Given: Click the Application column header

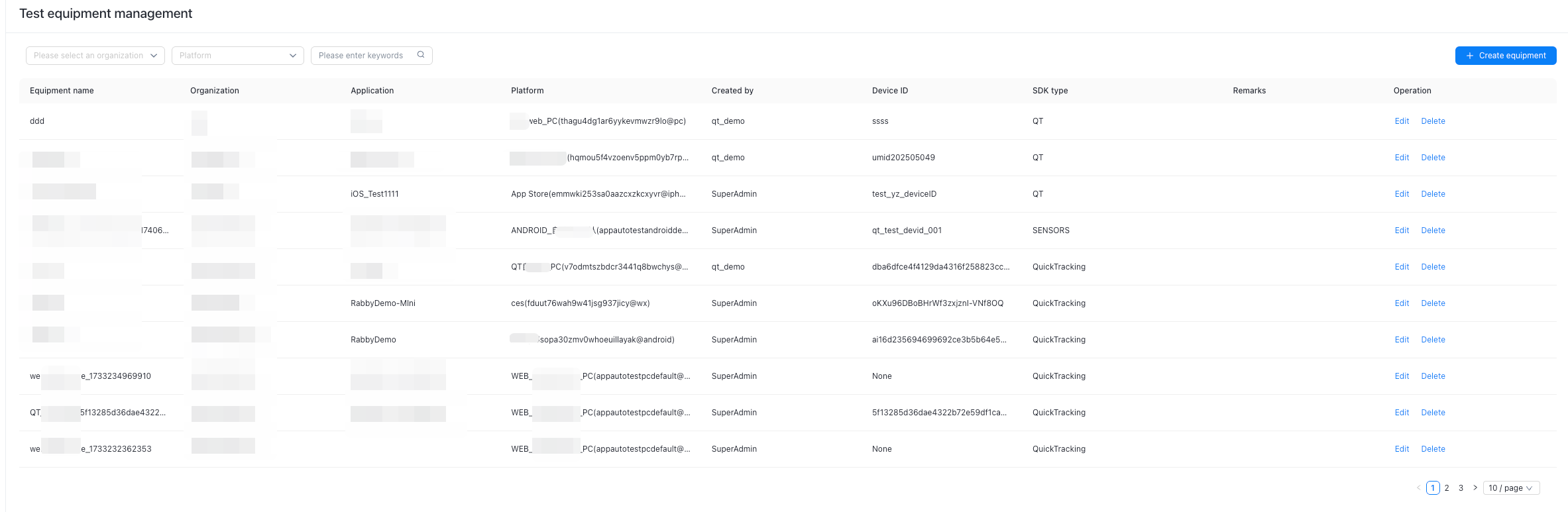Looking at the screenshot, I should coord(372,91).
